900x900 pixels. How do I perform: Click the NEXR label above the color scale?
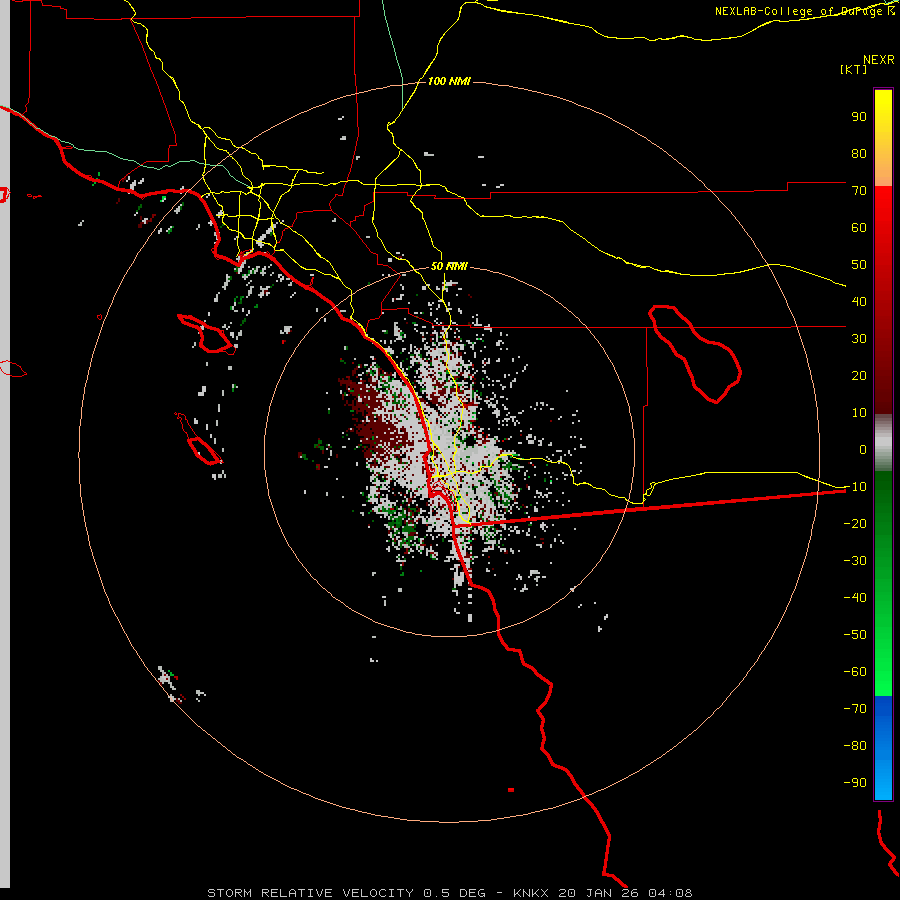pyautogui.click(x=878, y=60)
